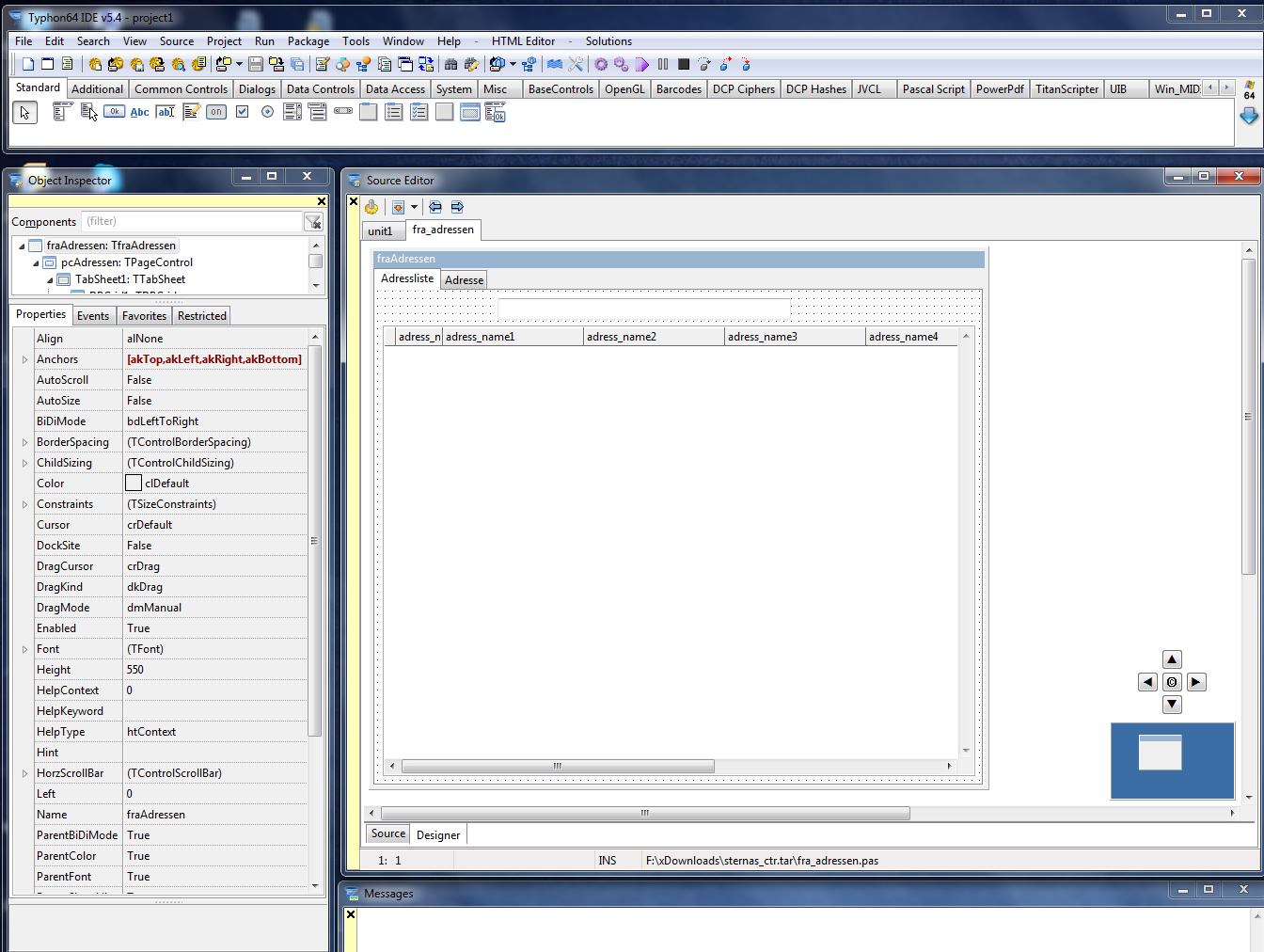Click the binoculars icon in the toolbar
This screenshot has width=1264, height=952.
point(451,64)
